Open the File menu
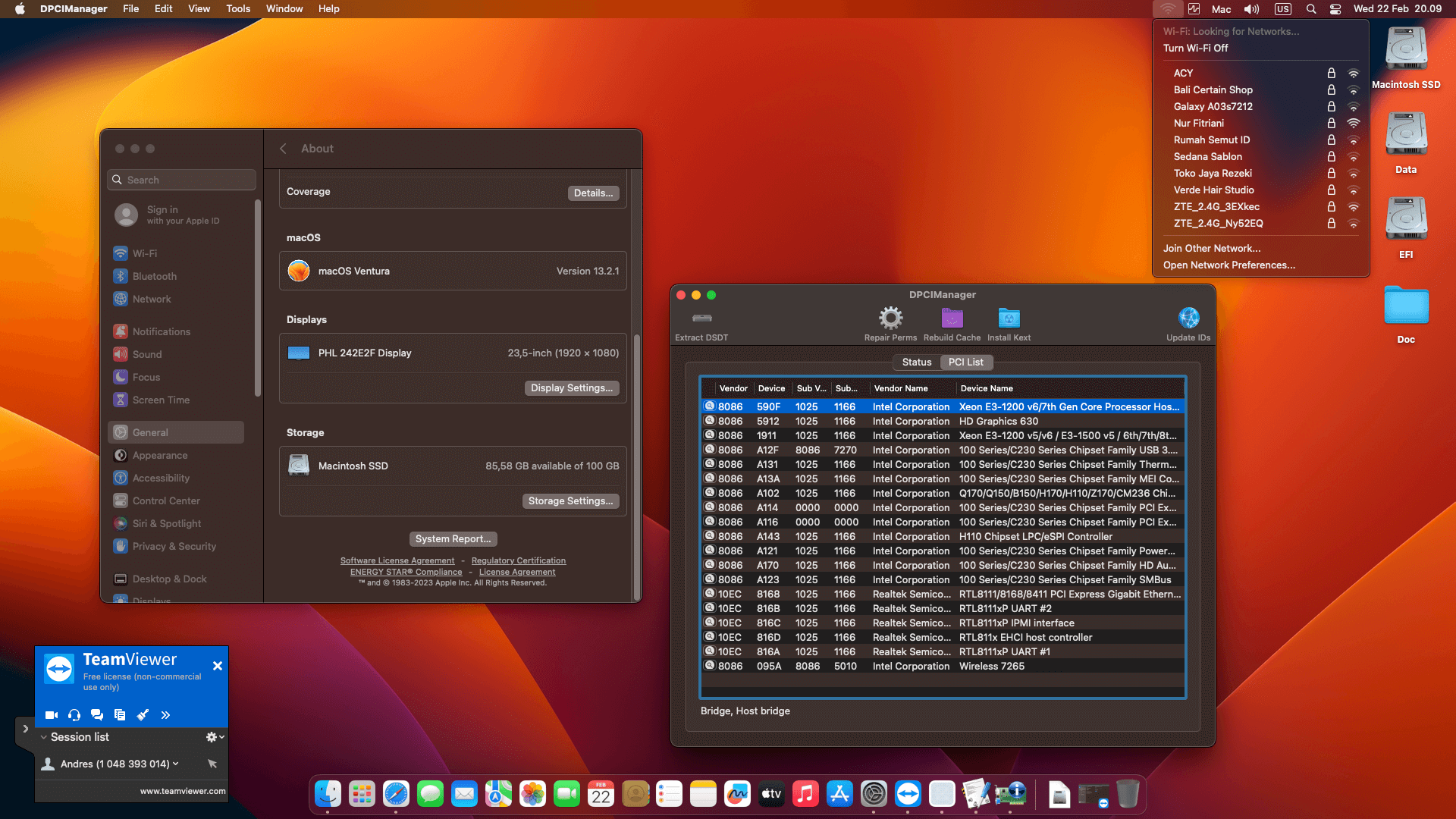The image size is (1456, 819). 131,9
